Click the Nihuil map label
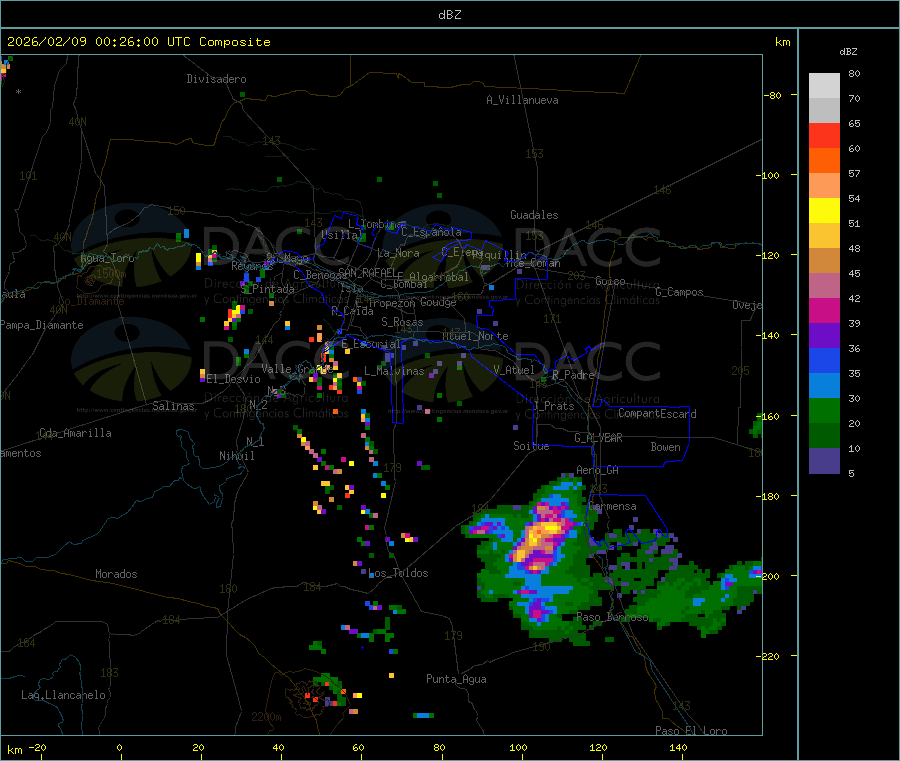Image resolution: width=900 pixels, height=761 pixels. [236, 456]
